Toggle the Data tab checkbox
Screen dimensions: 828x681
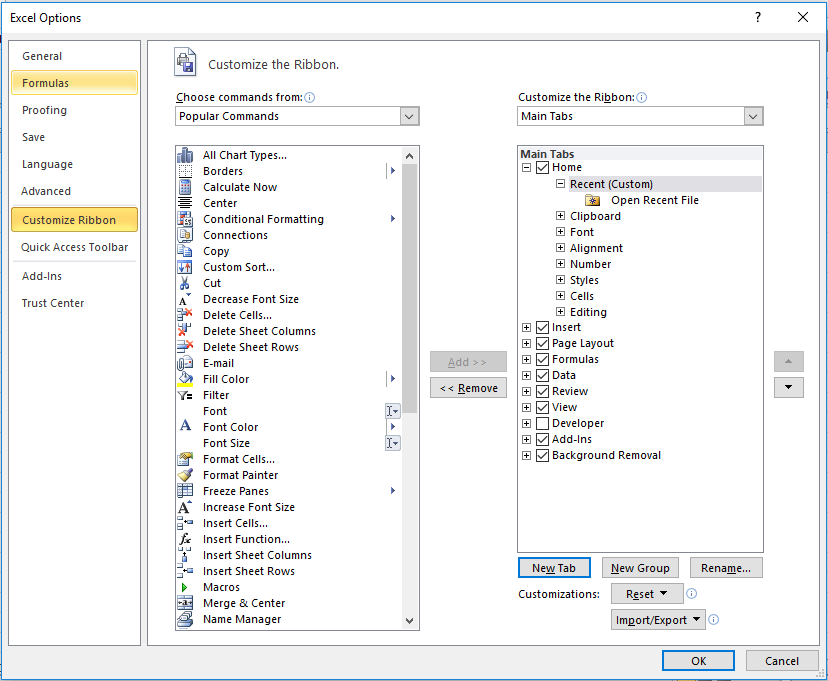click(x=542, y=375)
